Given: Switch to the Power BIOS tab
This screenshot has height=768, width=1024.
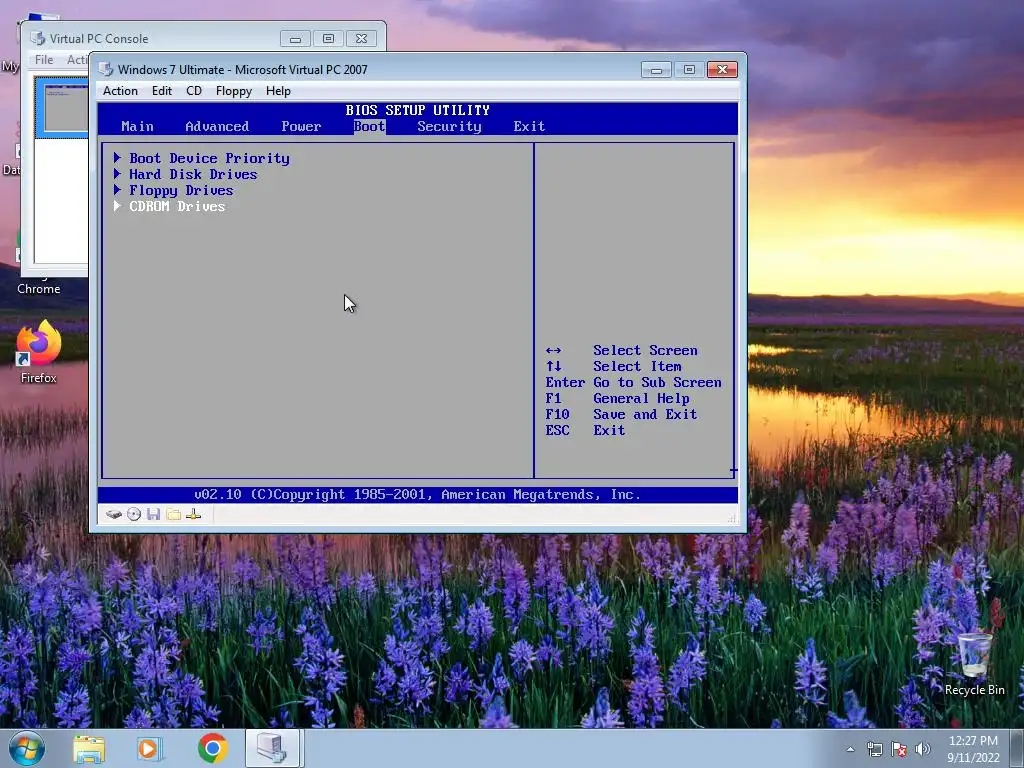Looking at the screenshot, I should [301, 127].
